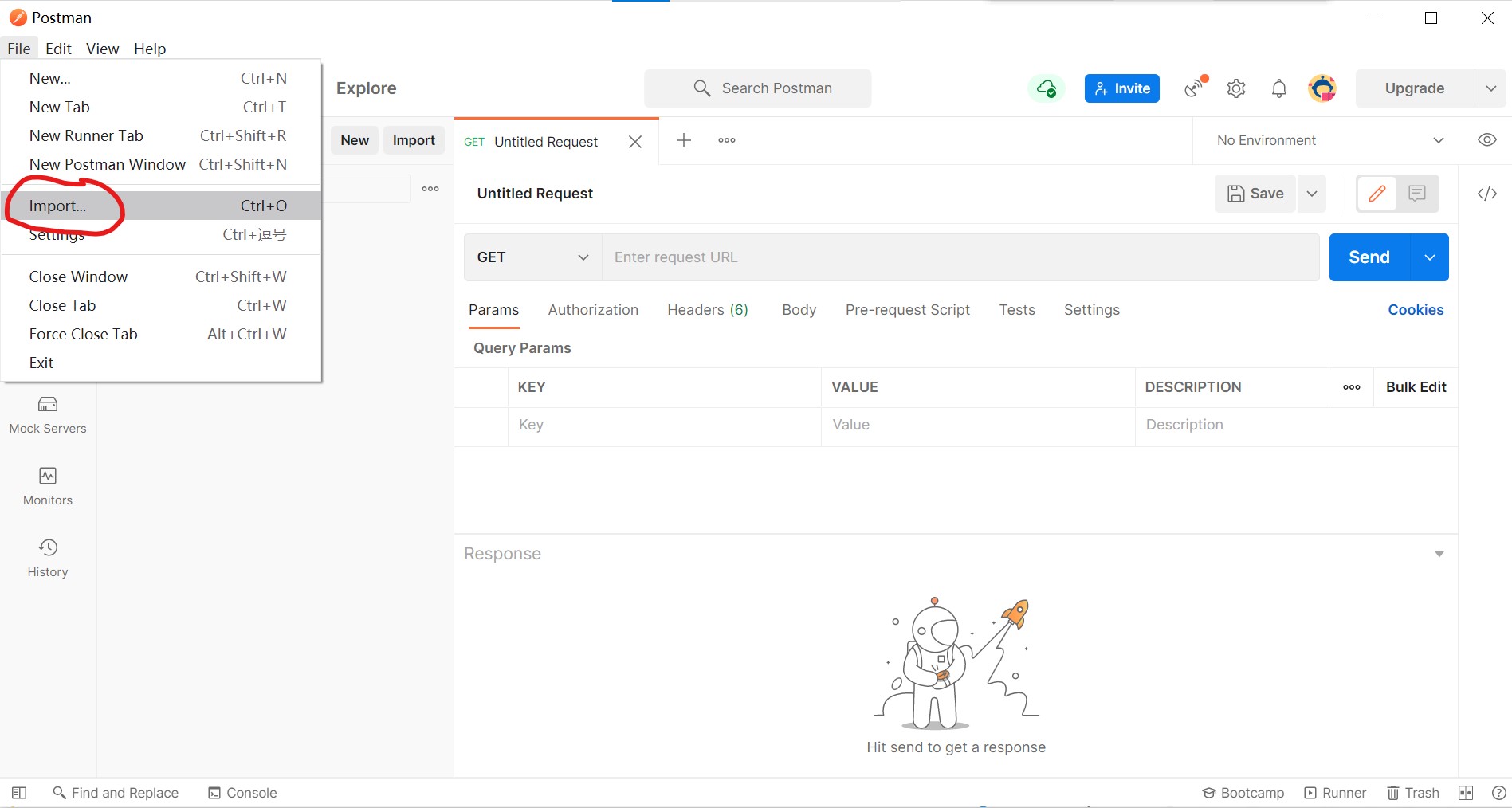The image size is (1512, 808).
Task: Open the code snippet panel icon
Action: click(x=1486, y=194)
